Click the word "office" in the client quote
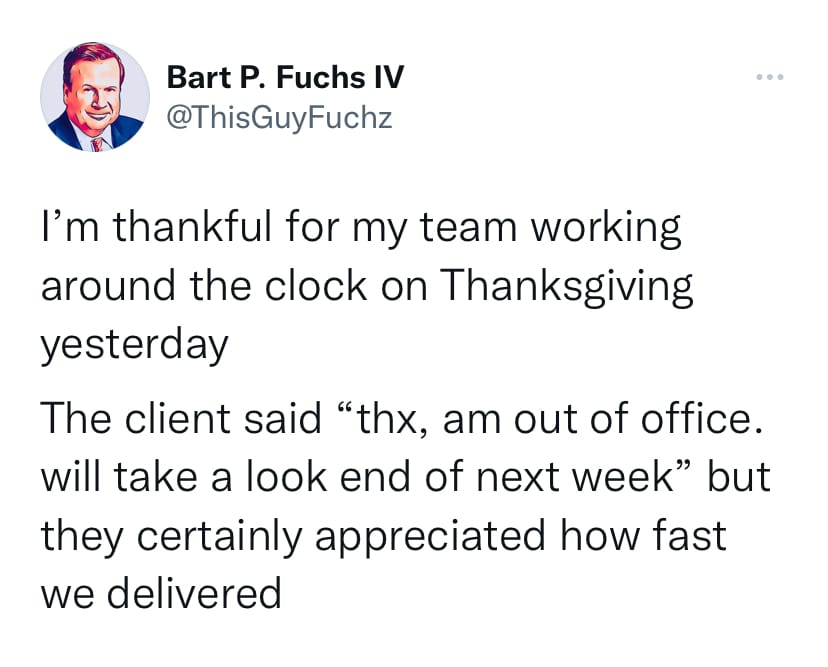828x667 pixels. (x=693, y=419)
